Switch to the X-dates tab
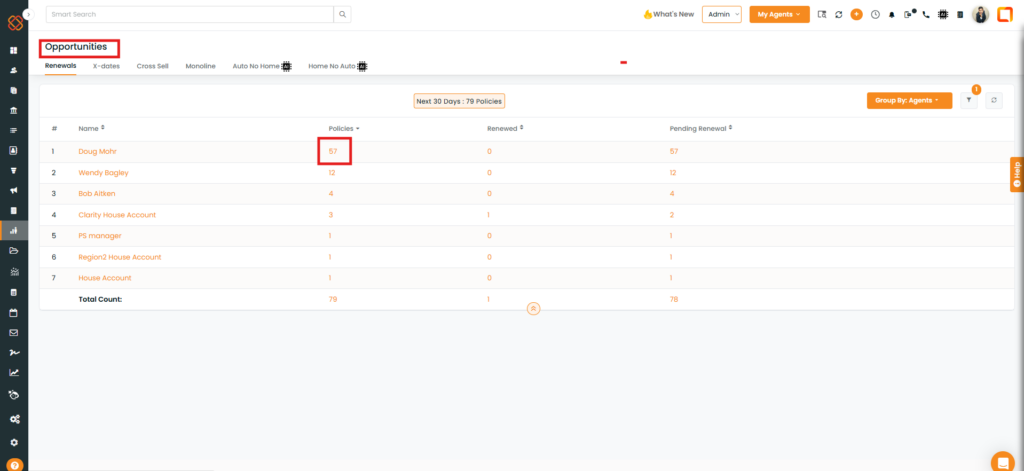 (x=106, y=66)
